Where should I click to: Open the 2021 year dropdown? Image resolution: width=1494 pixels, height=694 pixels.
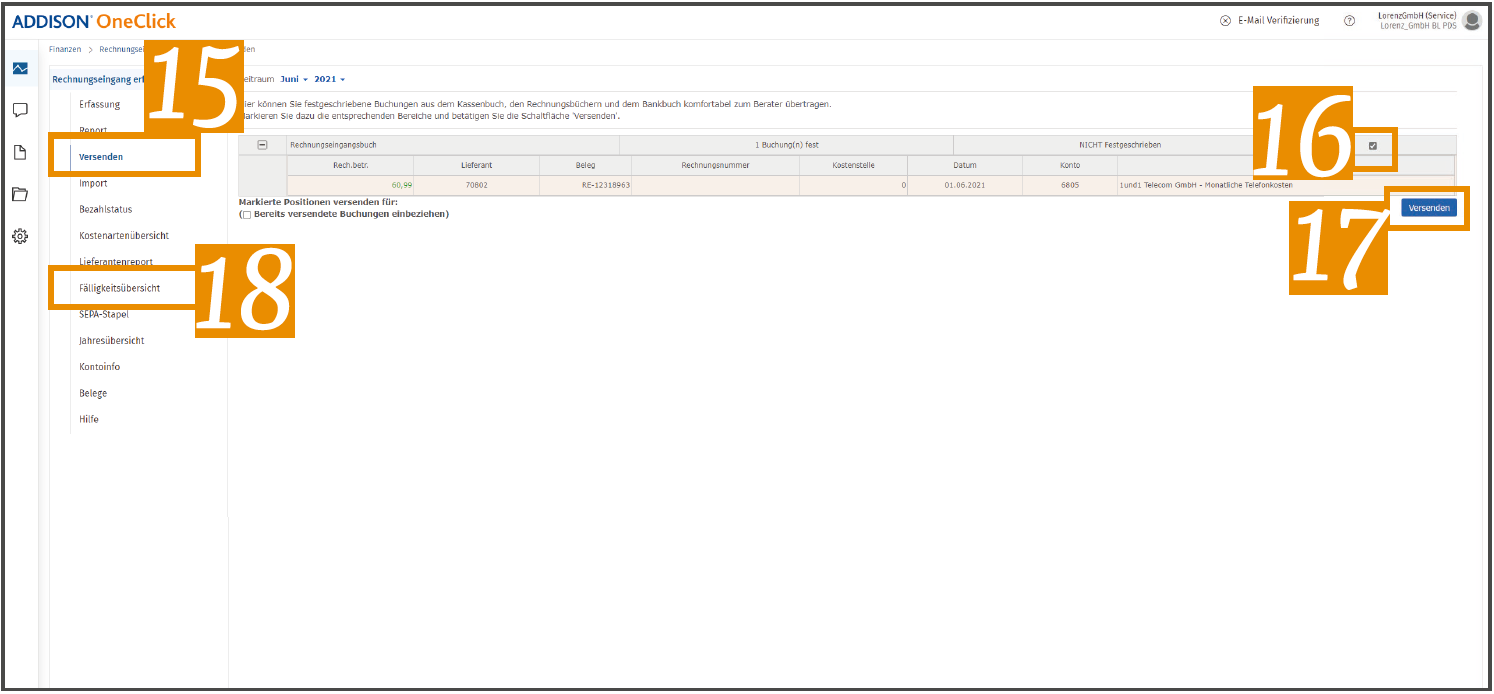(329, 79)
